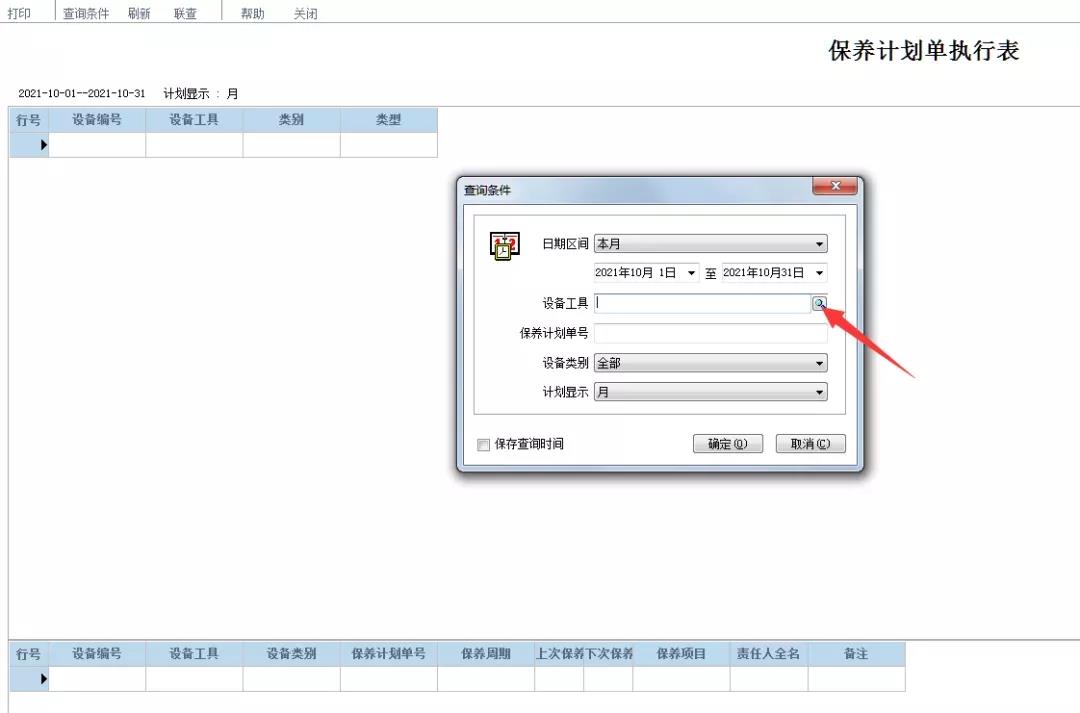Image resolution: width=1080 pixels, height=713 pixels.
Task: Focus the 保养计划单号 input field
Action: tap(711, 333)
